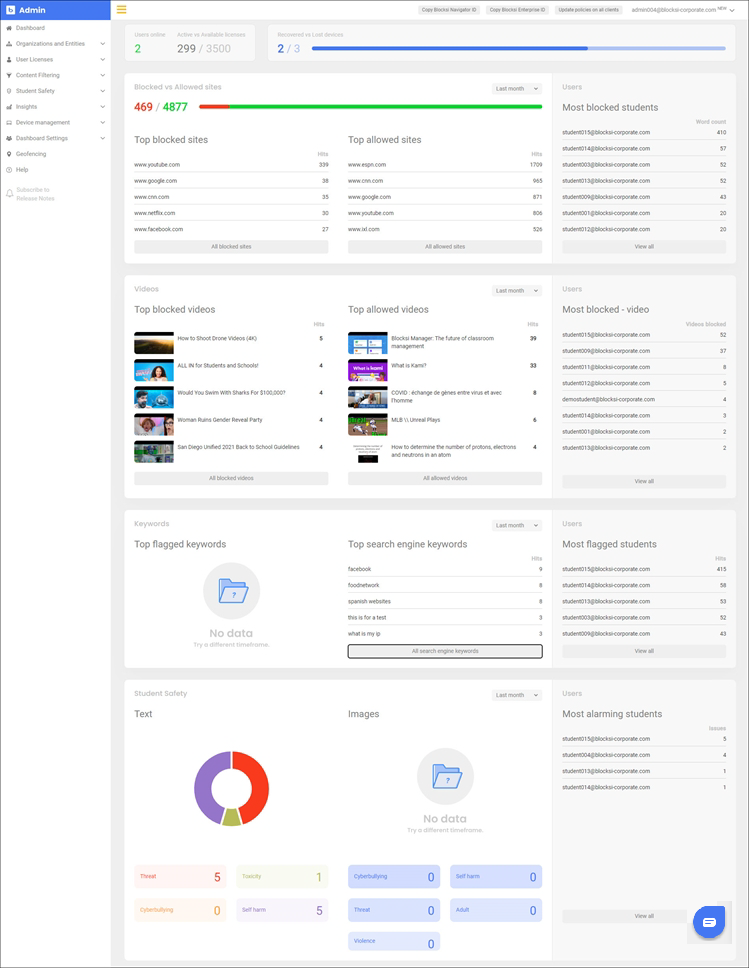
Task: Click All allowed sites button
Action: (445, 246)
